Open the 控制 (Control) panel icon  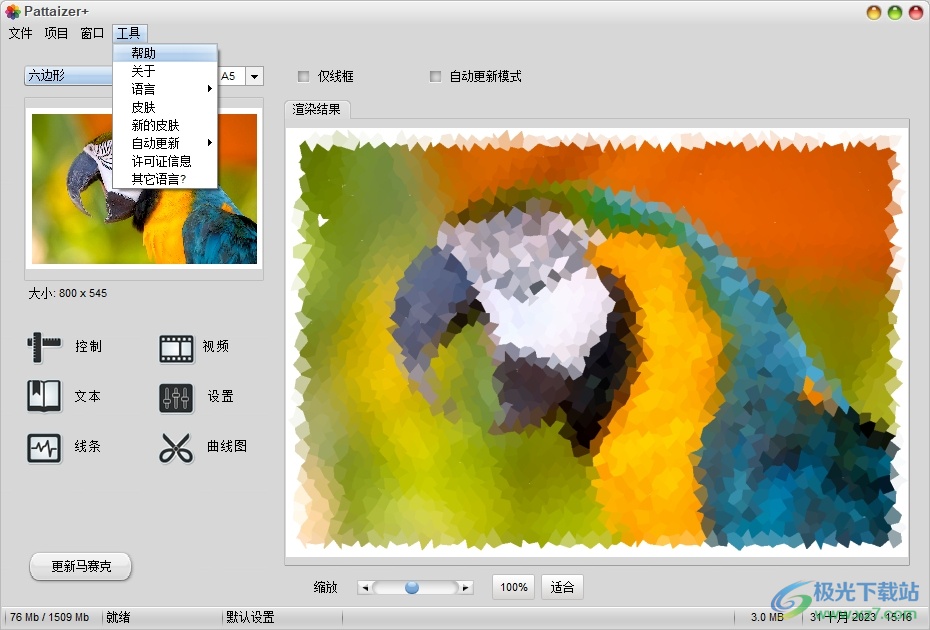click(x=44, y=347)
